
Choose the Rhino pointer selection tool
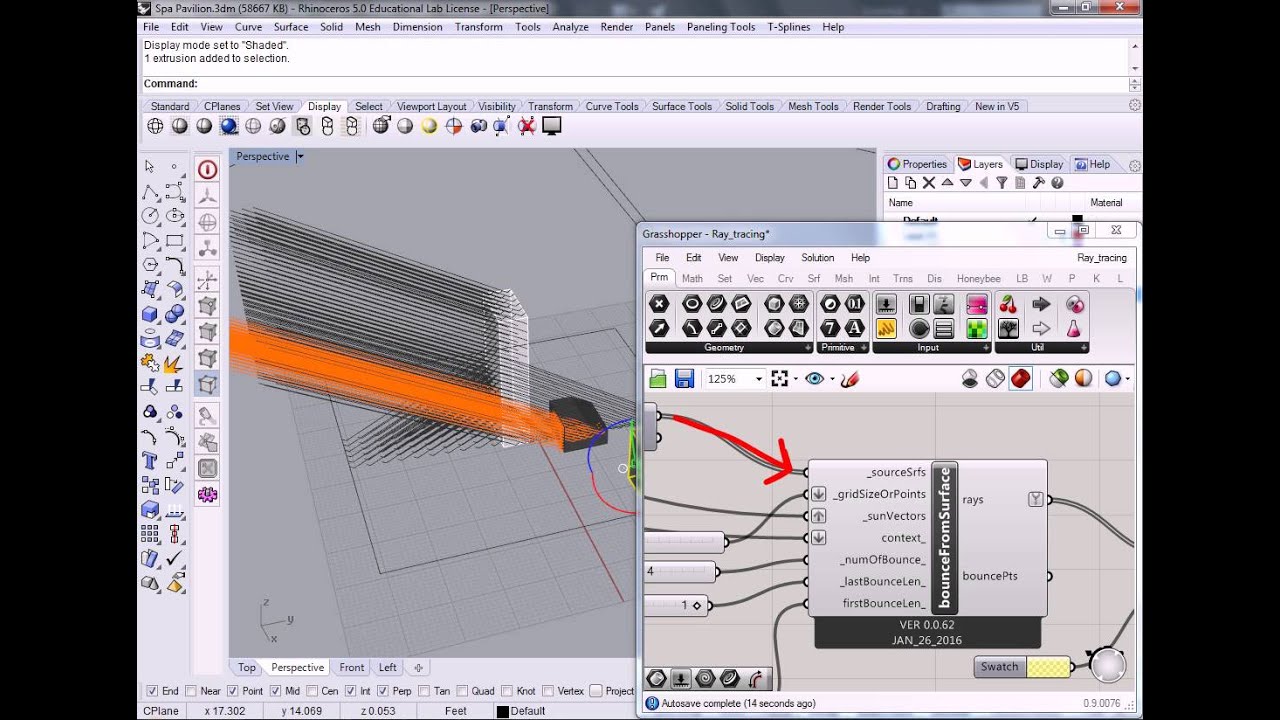tap(150, 166)
